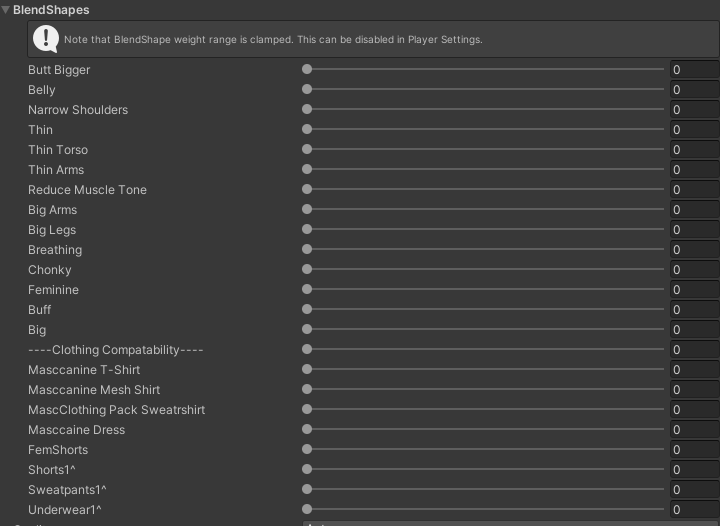Select the Thin Arms property label

pos(56,170)
